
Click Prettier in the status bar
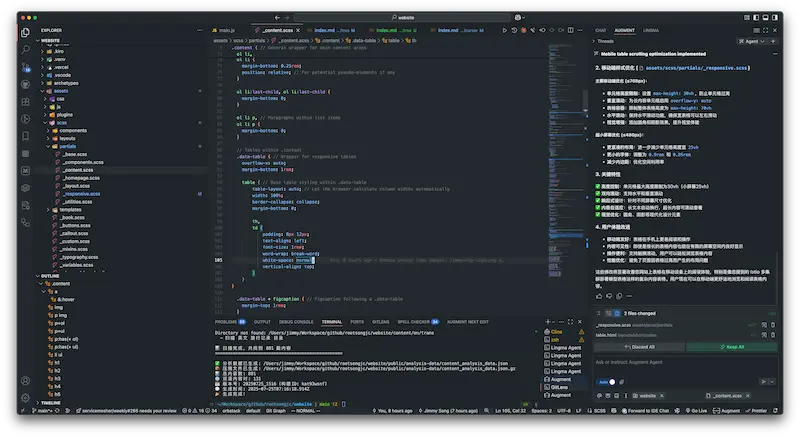pyautogui.click(x=756, y=410)
